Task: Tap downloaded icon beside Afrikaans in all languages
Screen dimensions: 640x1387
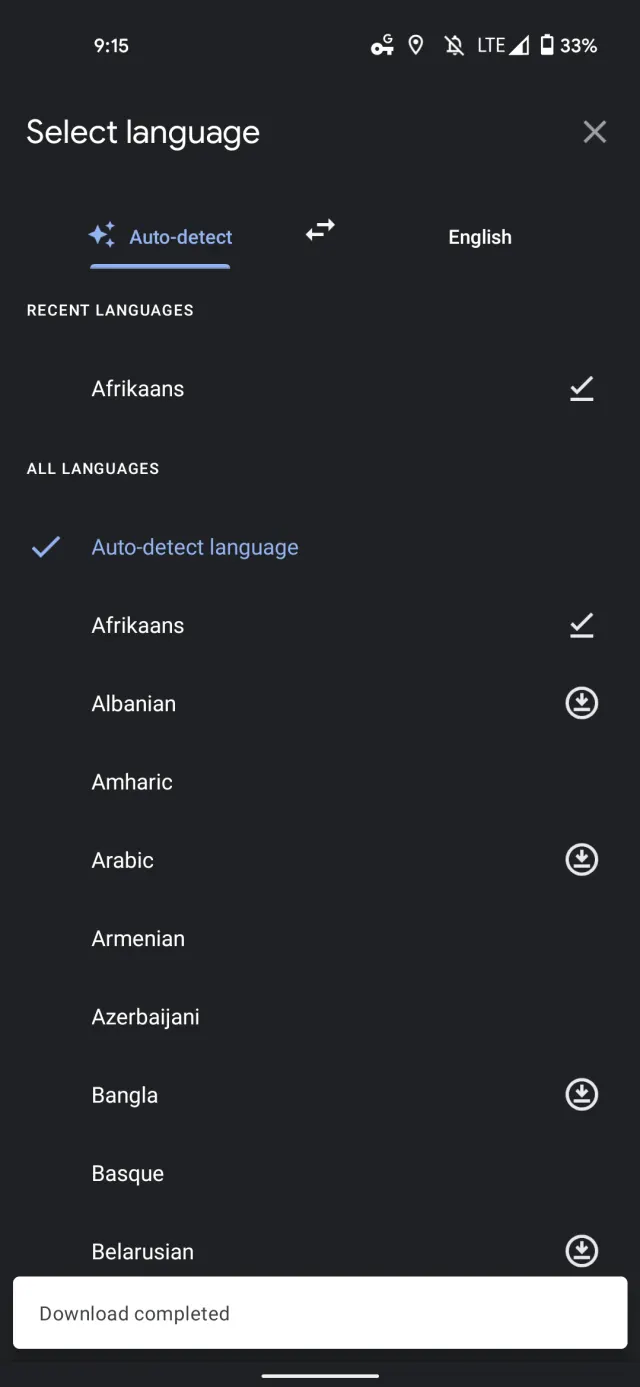Action: (581, 625)
